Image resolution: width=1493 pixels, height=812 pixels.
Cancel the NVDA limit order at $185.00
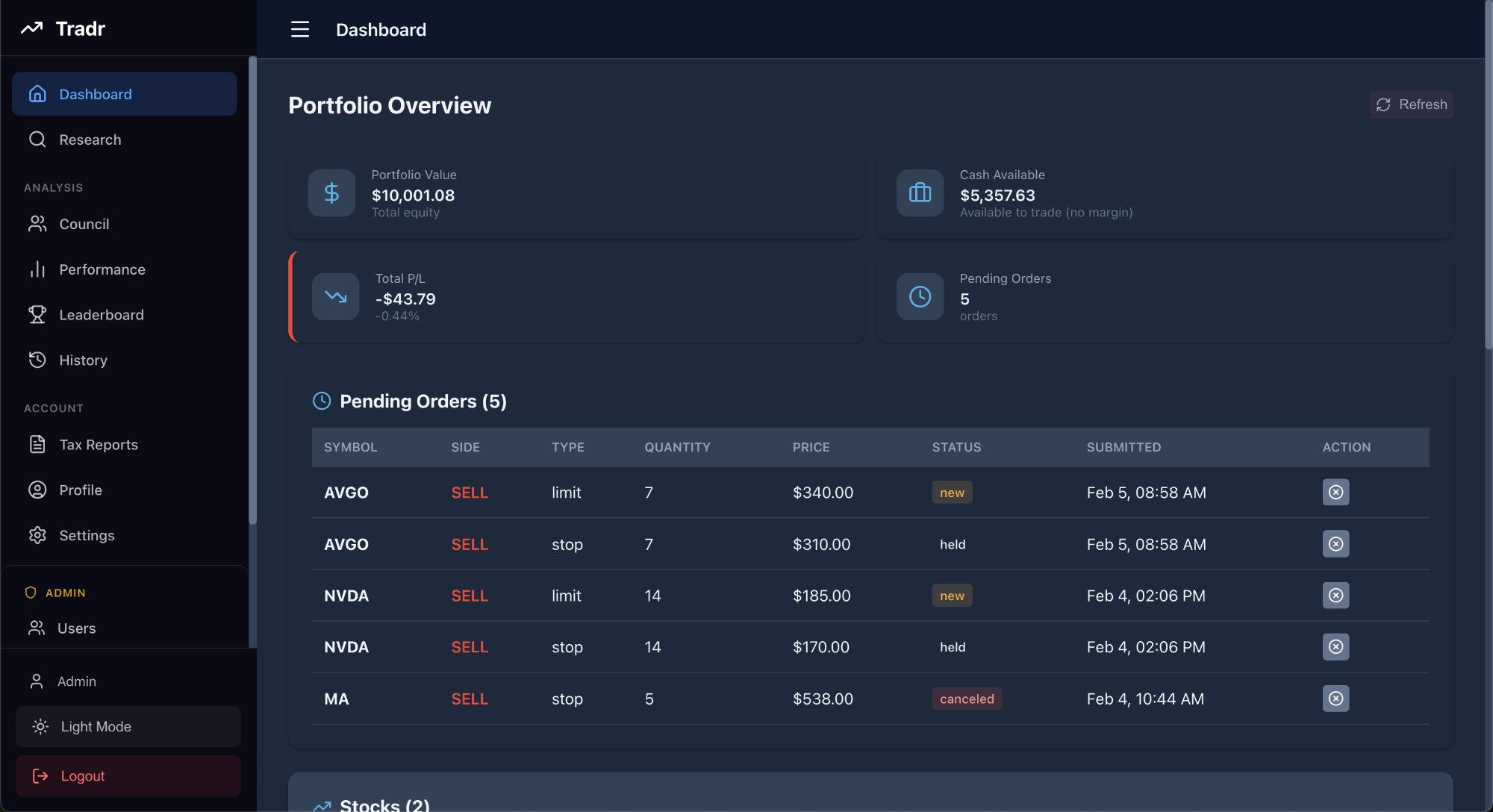1335,596
